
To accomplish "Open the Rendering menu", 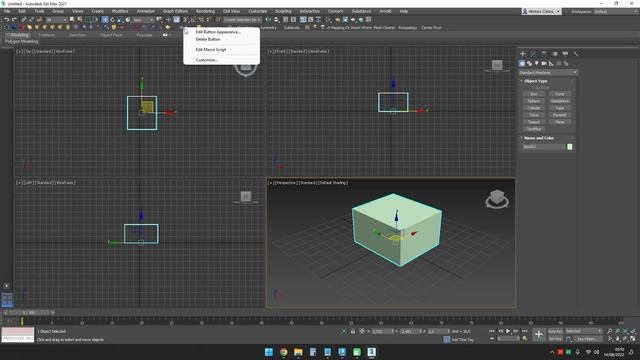I will (x=205, y=11).
